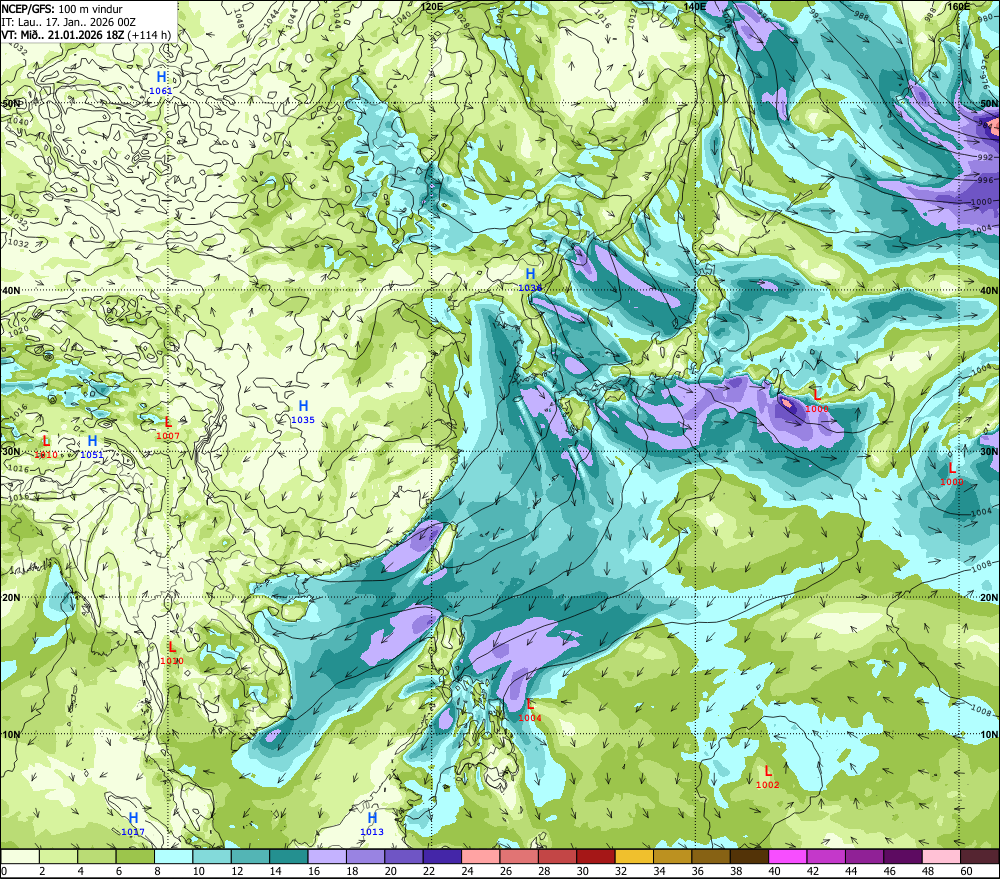Image resolution: width=1000 pixels, height=879 pixels.
Task: Click the VT: 21.01.2026 18Z (+114 h) line
Action: click(x=87, y=34)
